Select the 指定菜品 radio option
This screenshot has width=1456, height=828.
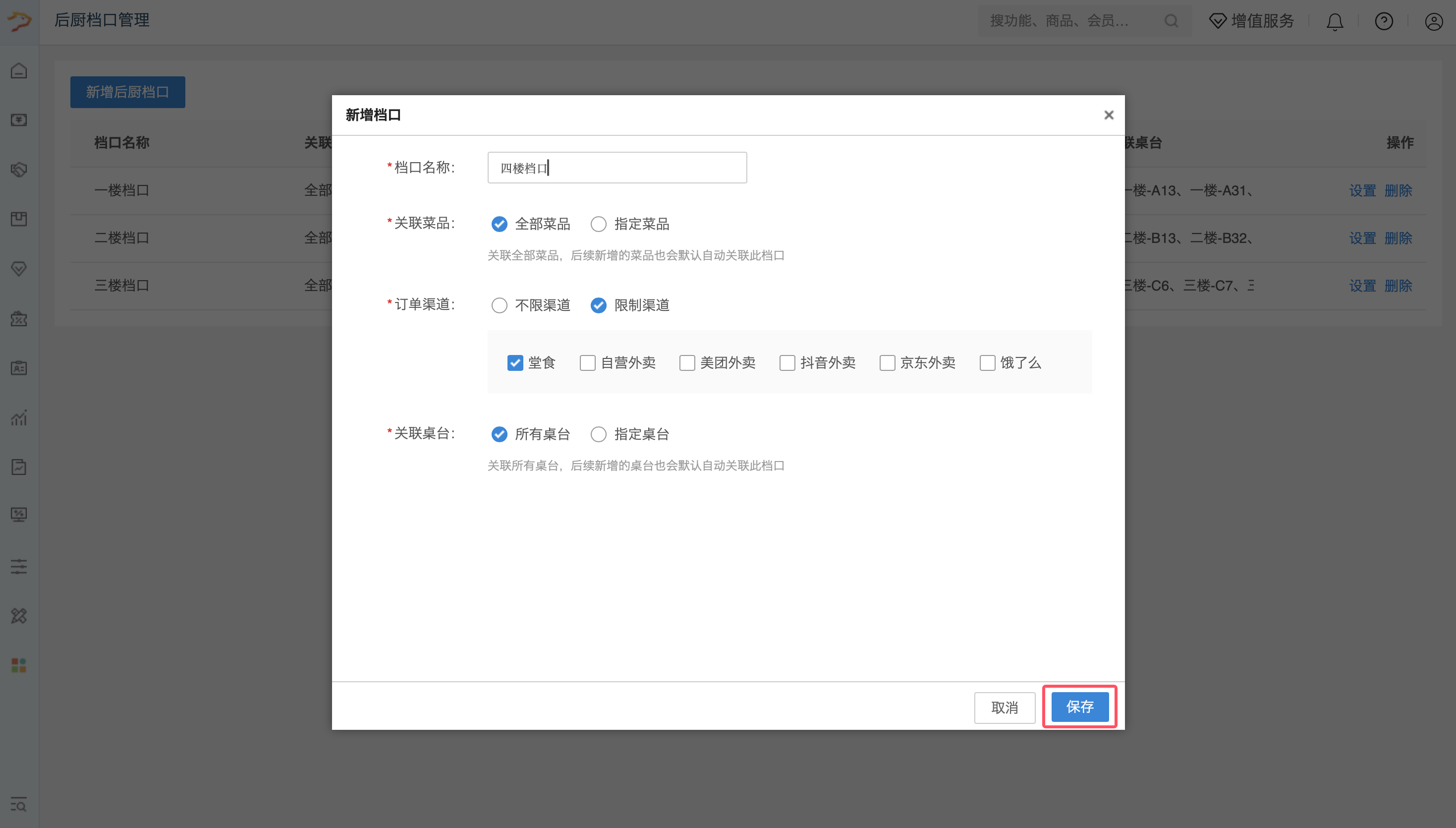[599, 224]
